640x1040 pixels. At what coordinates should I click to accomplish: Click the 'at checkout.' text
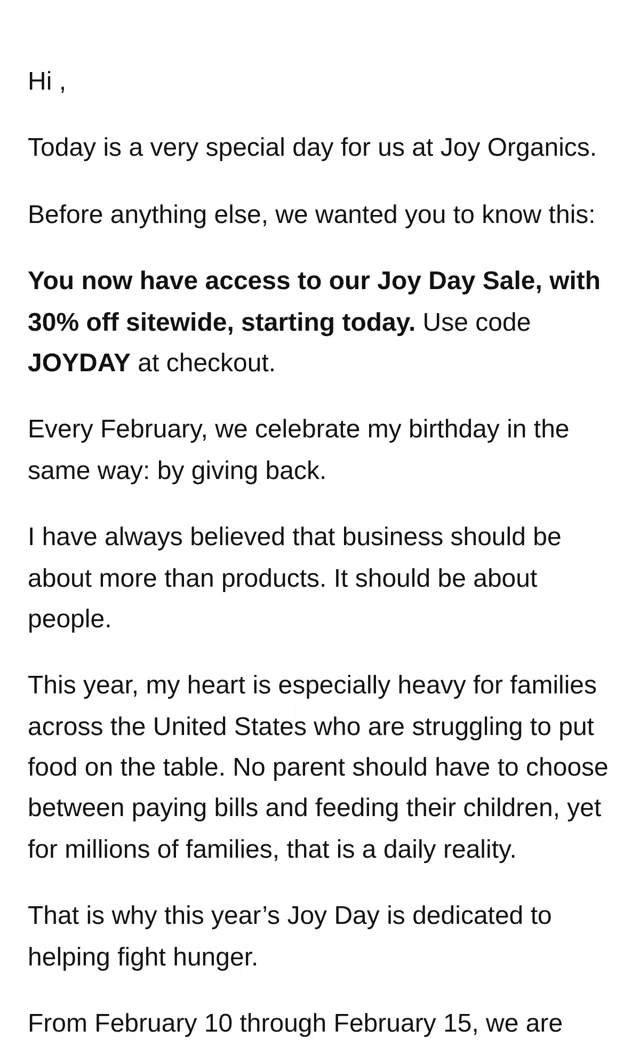[x=206, y=363]
